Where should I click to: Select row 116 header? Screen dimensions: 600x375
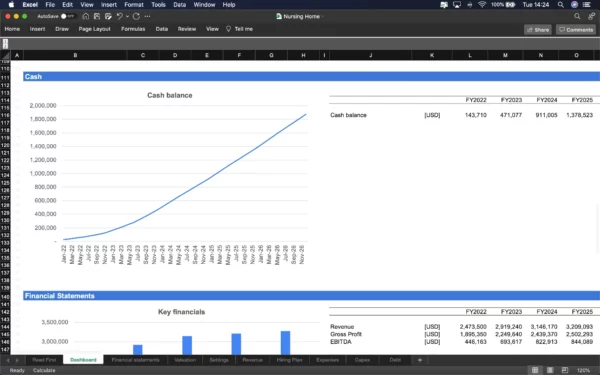[x=5, y=115]
